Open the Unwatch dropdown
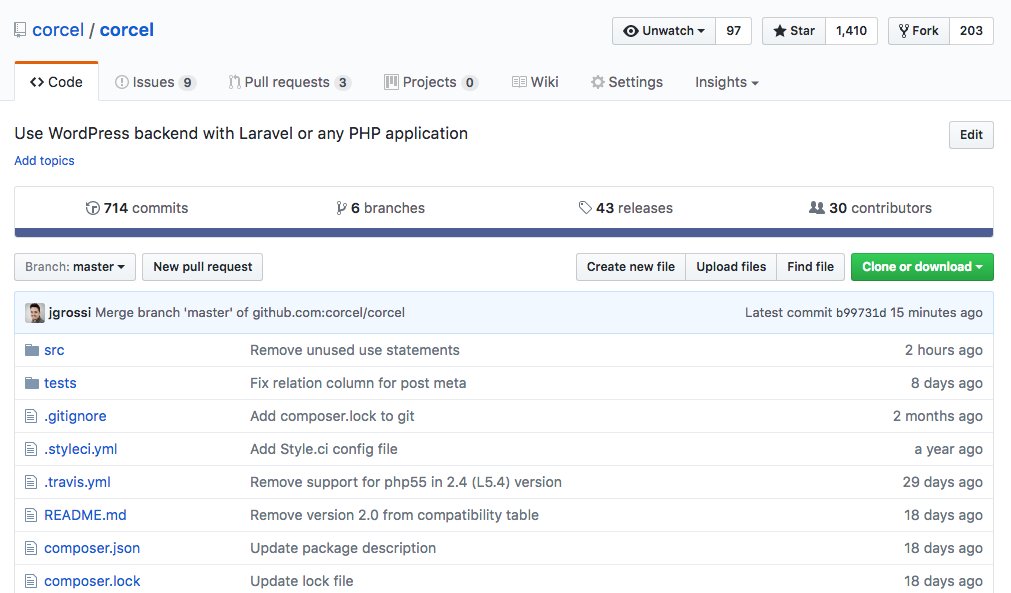1011x593 pixels. 663,31
